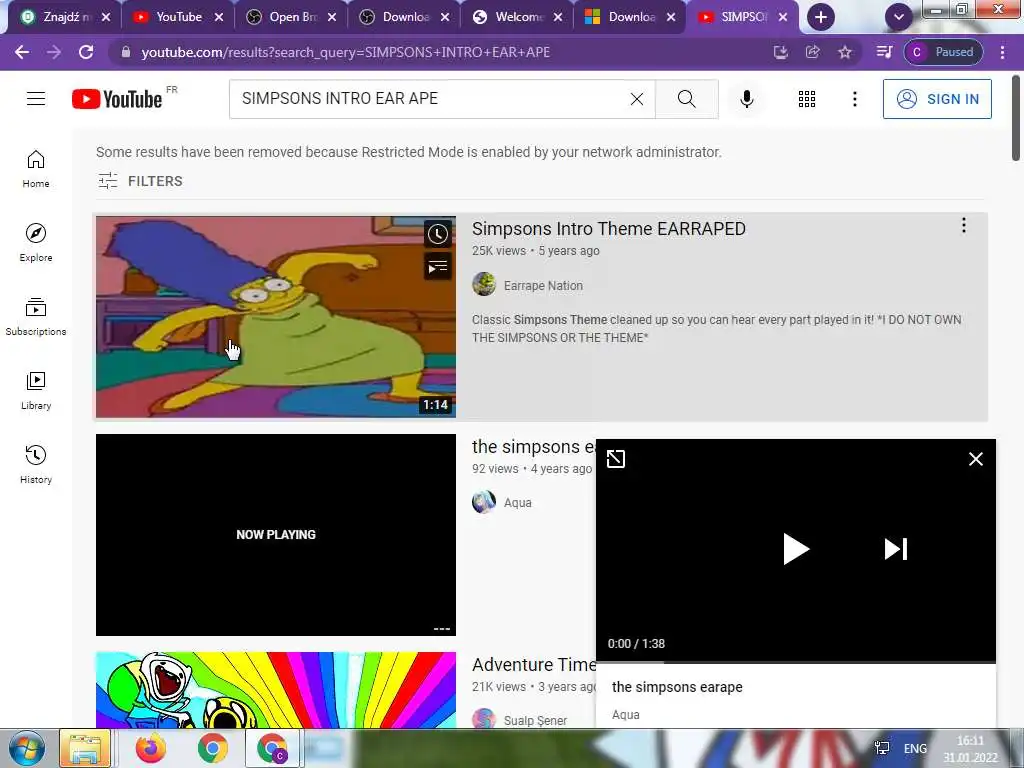Open the Windows Start menu

[x=27, y=748]
